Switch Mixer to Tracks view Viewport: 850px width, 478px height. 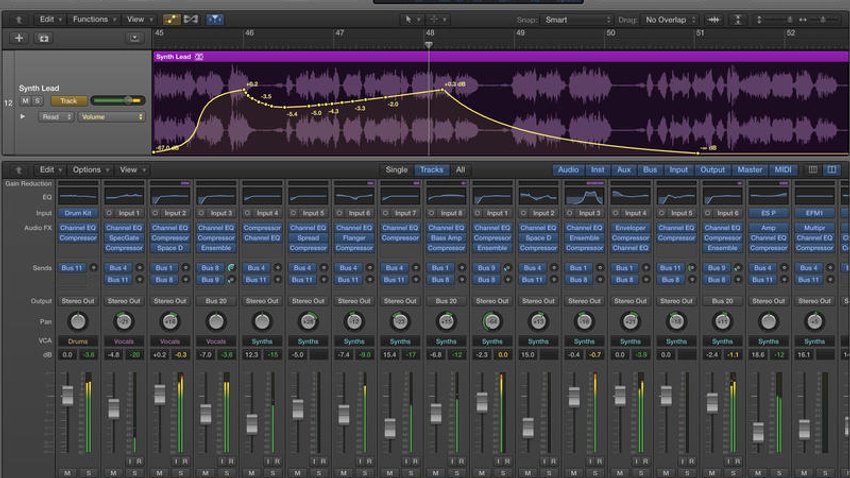click(432, 170)
